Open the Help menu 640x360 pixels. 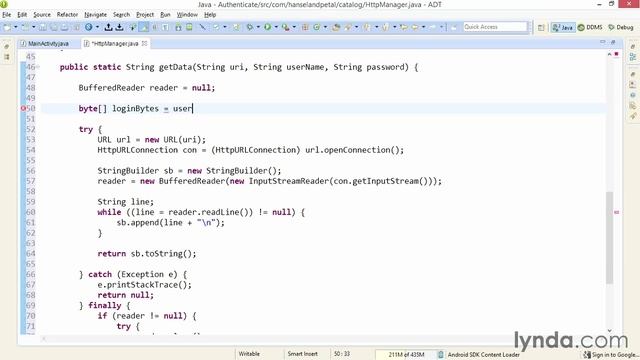click(210, 15)
